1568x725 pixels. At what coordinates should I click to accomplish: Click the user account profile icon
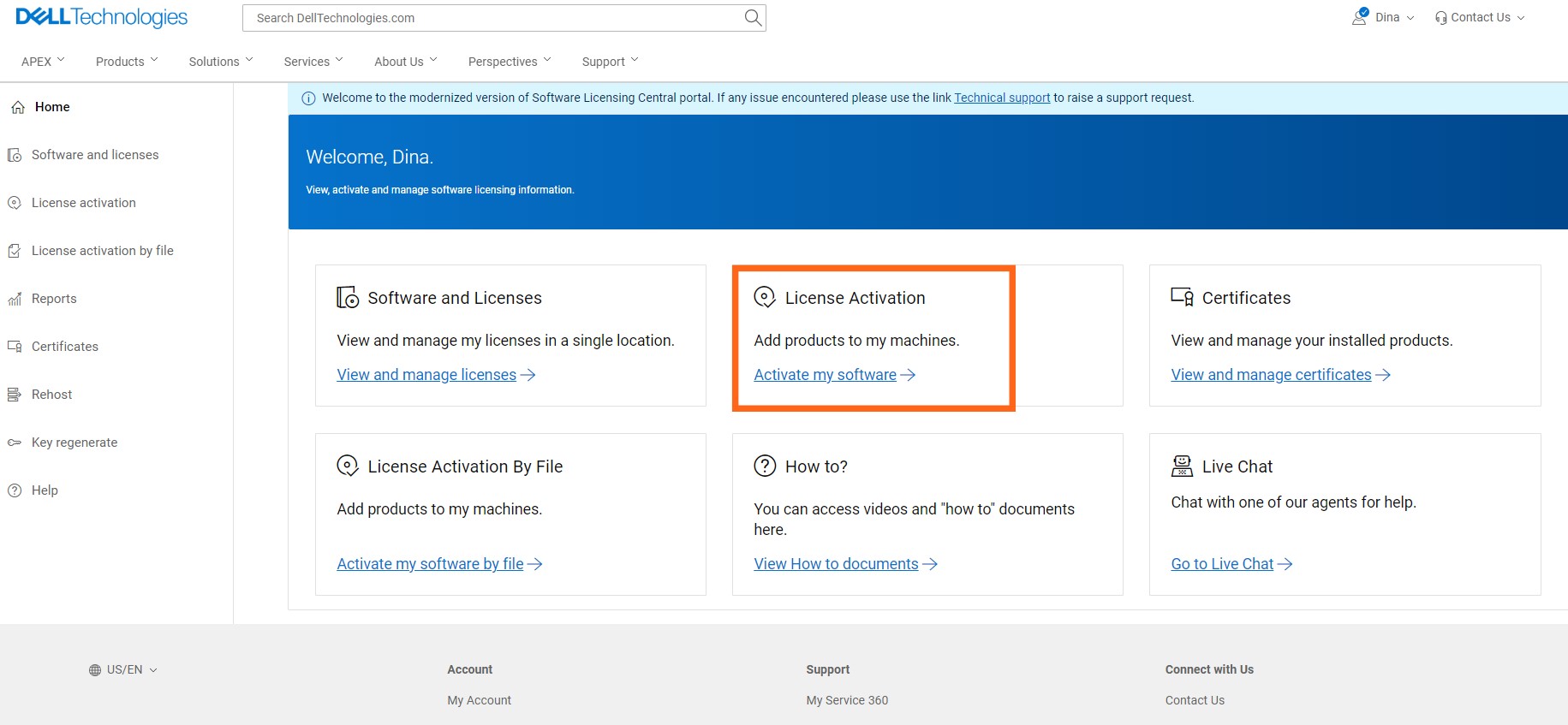1359,17
